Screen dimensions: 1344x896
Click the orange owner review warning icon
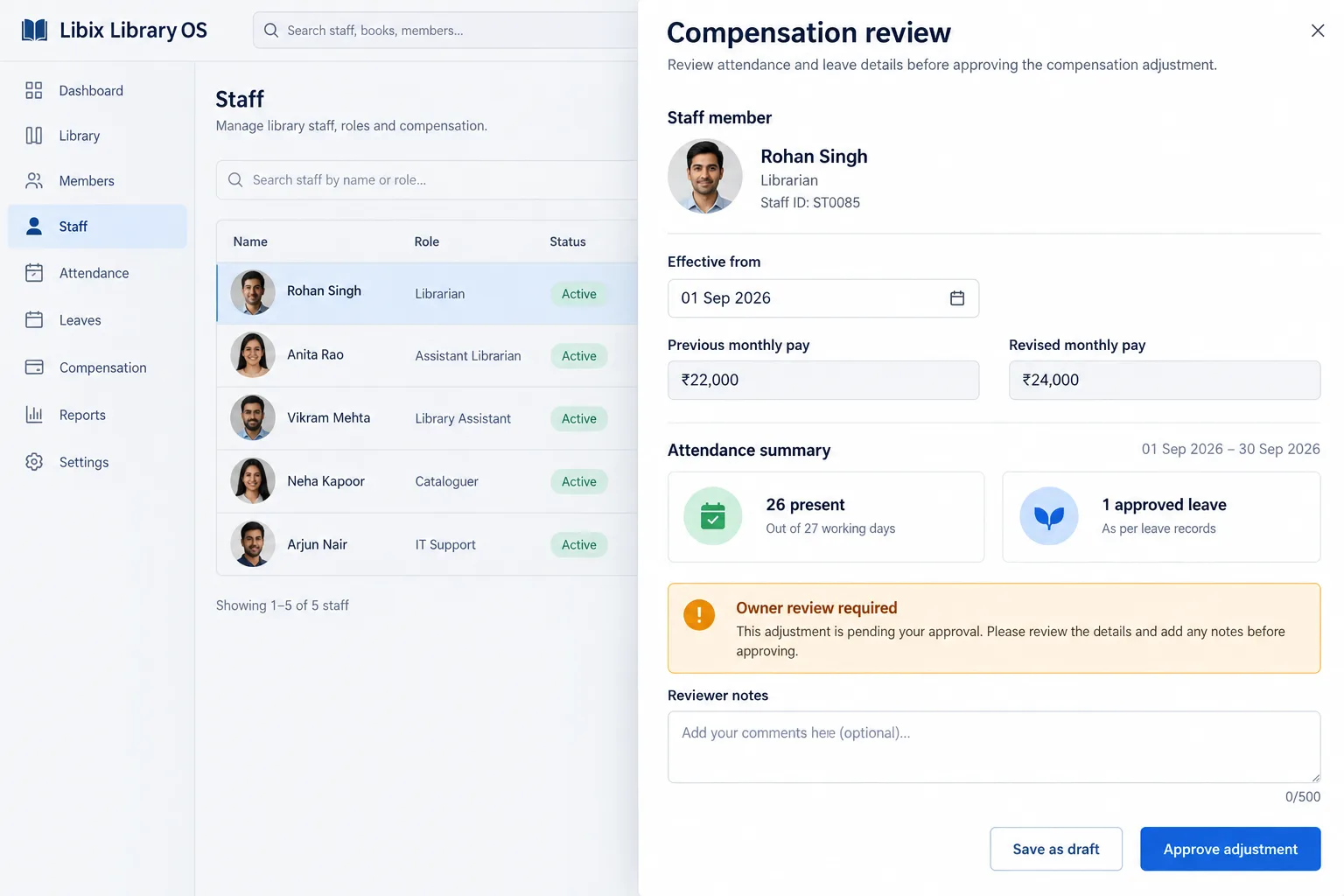[x=699, y=615]
